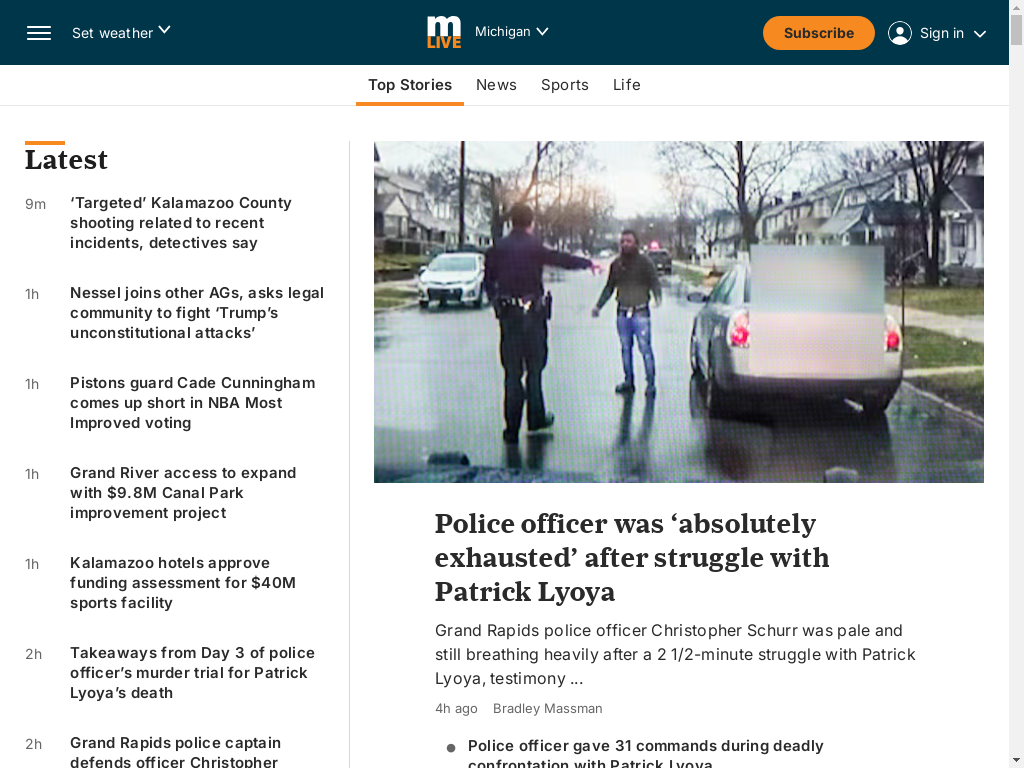Click the Subscribe button
Viewport: 1024px width, 768px height.
click(818, 33)
